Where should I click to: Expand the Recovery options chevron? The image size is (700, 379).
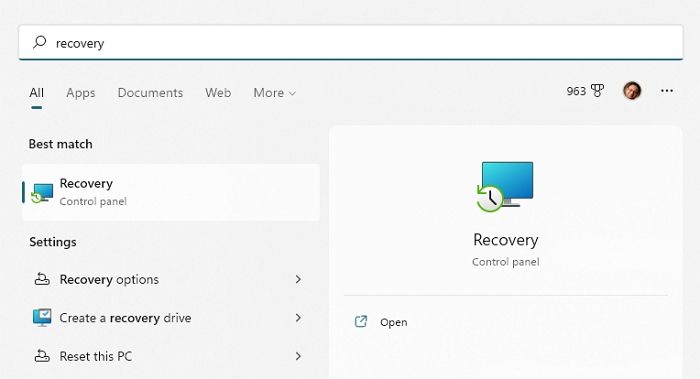[298, 279]
